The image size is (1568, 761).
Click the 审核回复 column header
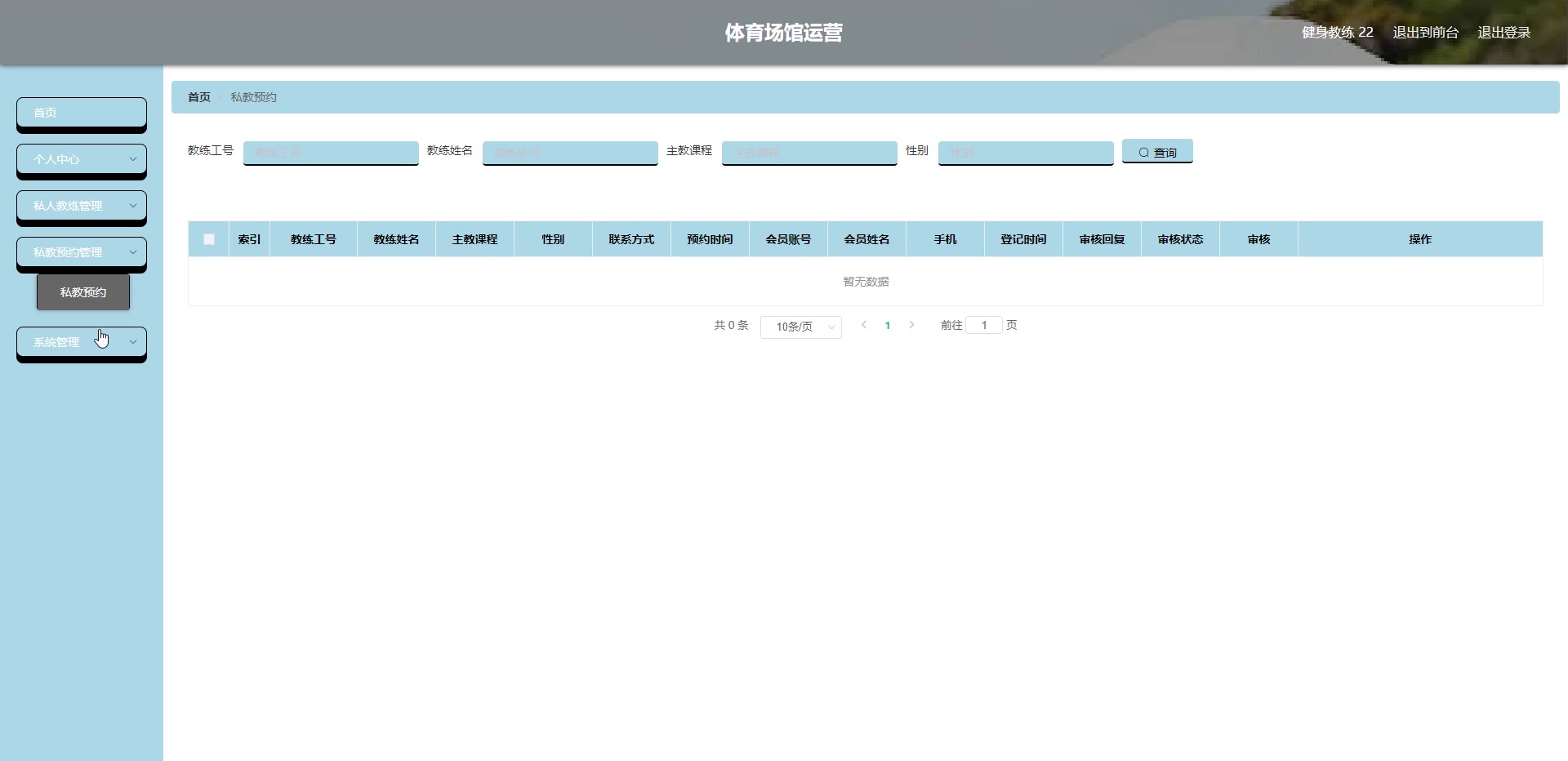(x=1102, y=239)
